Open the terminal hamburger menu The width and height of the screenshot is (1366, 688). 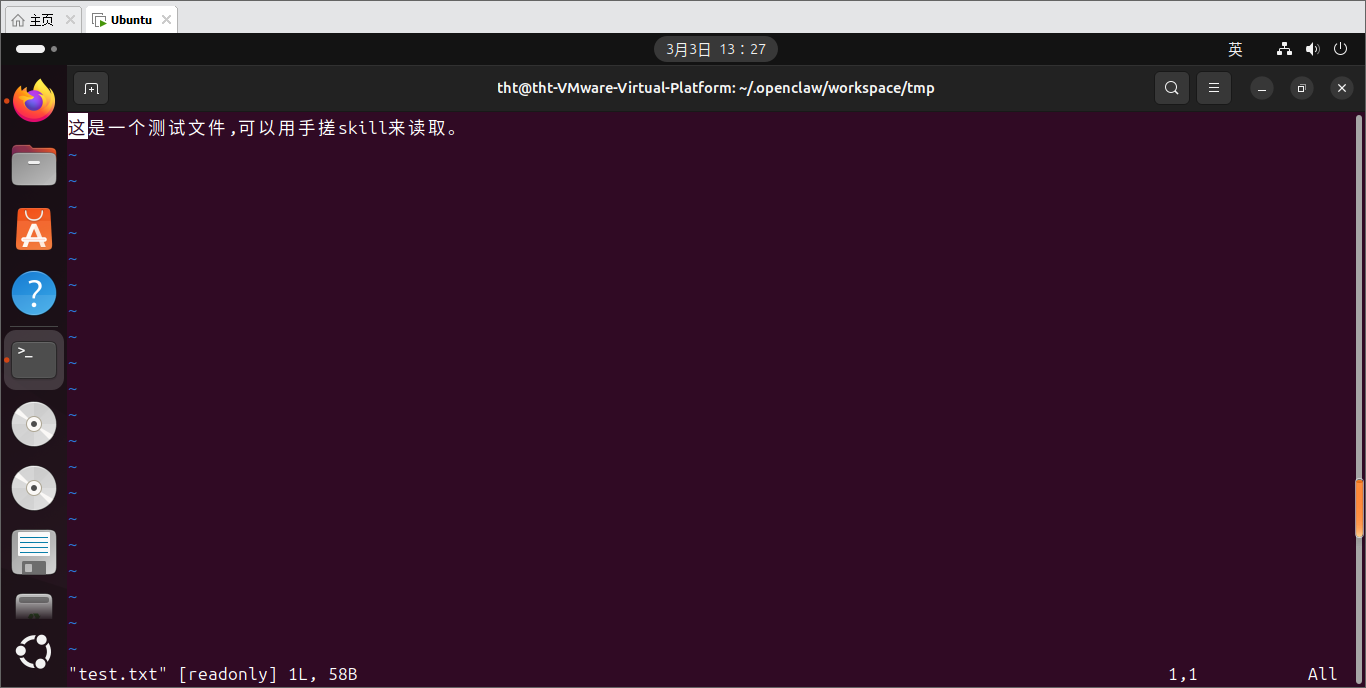click(x=1214, y=88)
